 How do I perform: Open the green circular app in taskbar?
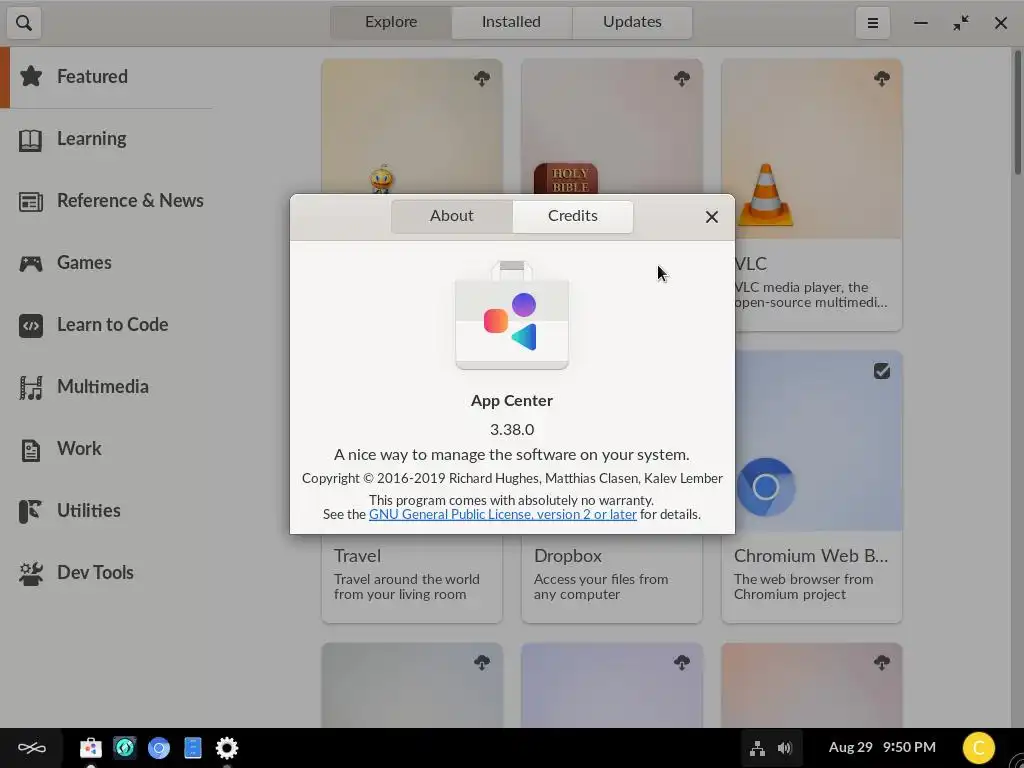[x=125, y=748]
